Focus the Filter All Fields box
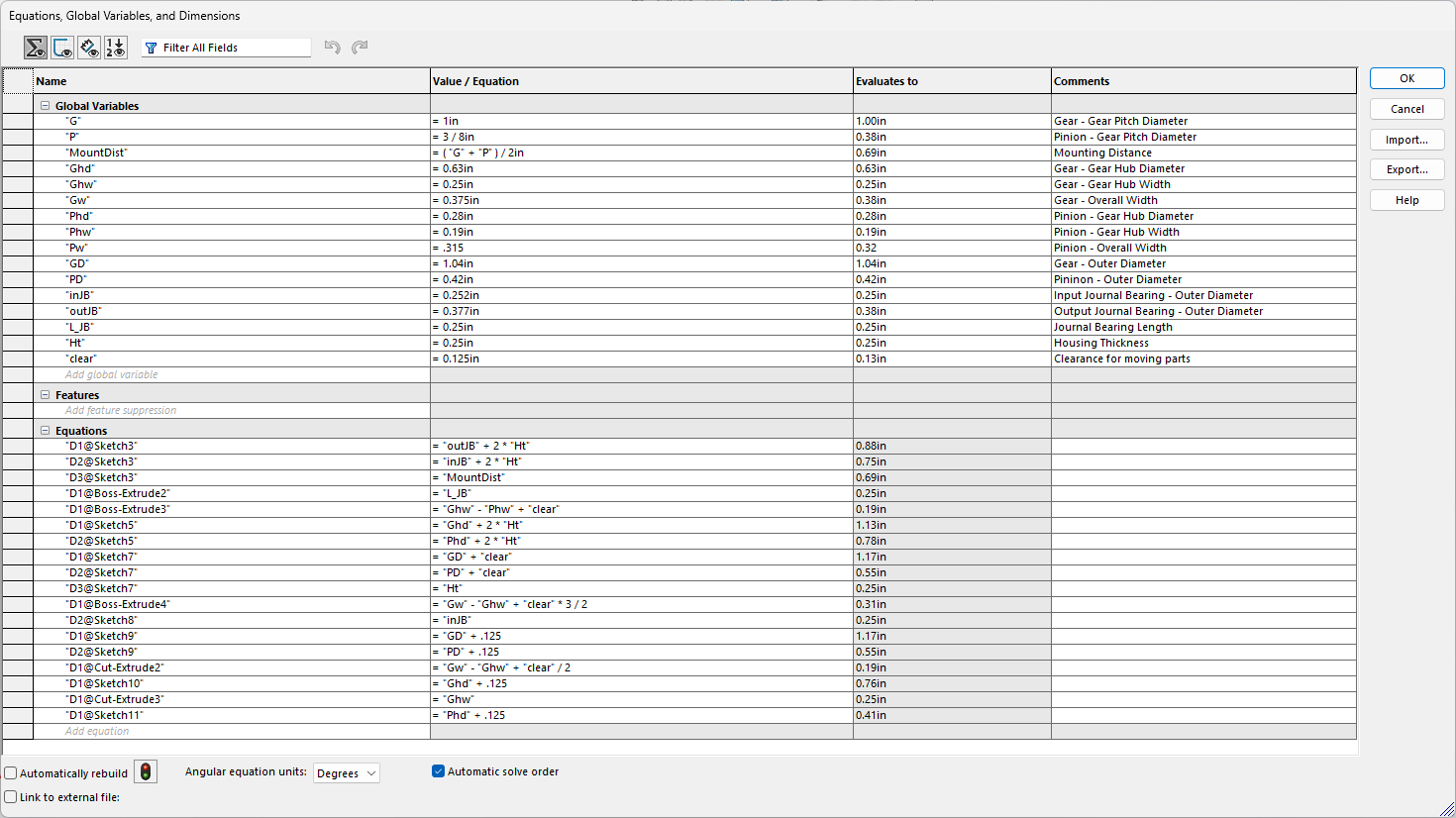 coord(226,48)
